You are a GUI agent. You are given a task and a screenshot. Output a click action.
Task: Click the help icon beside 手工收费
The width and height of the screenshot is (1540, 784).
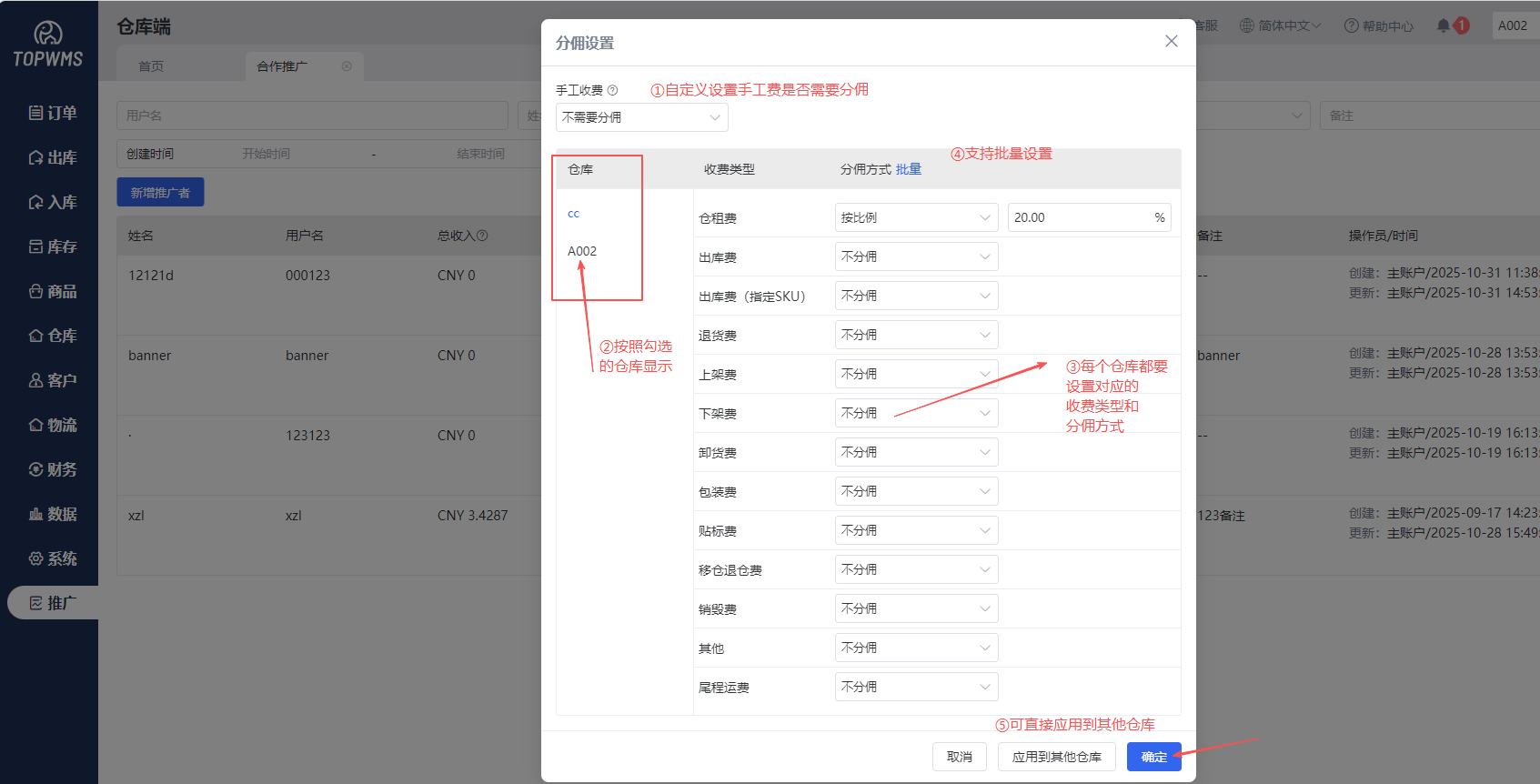tap(612, 90)
